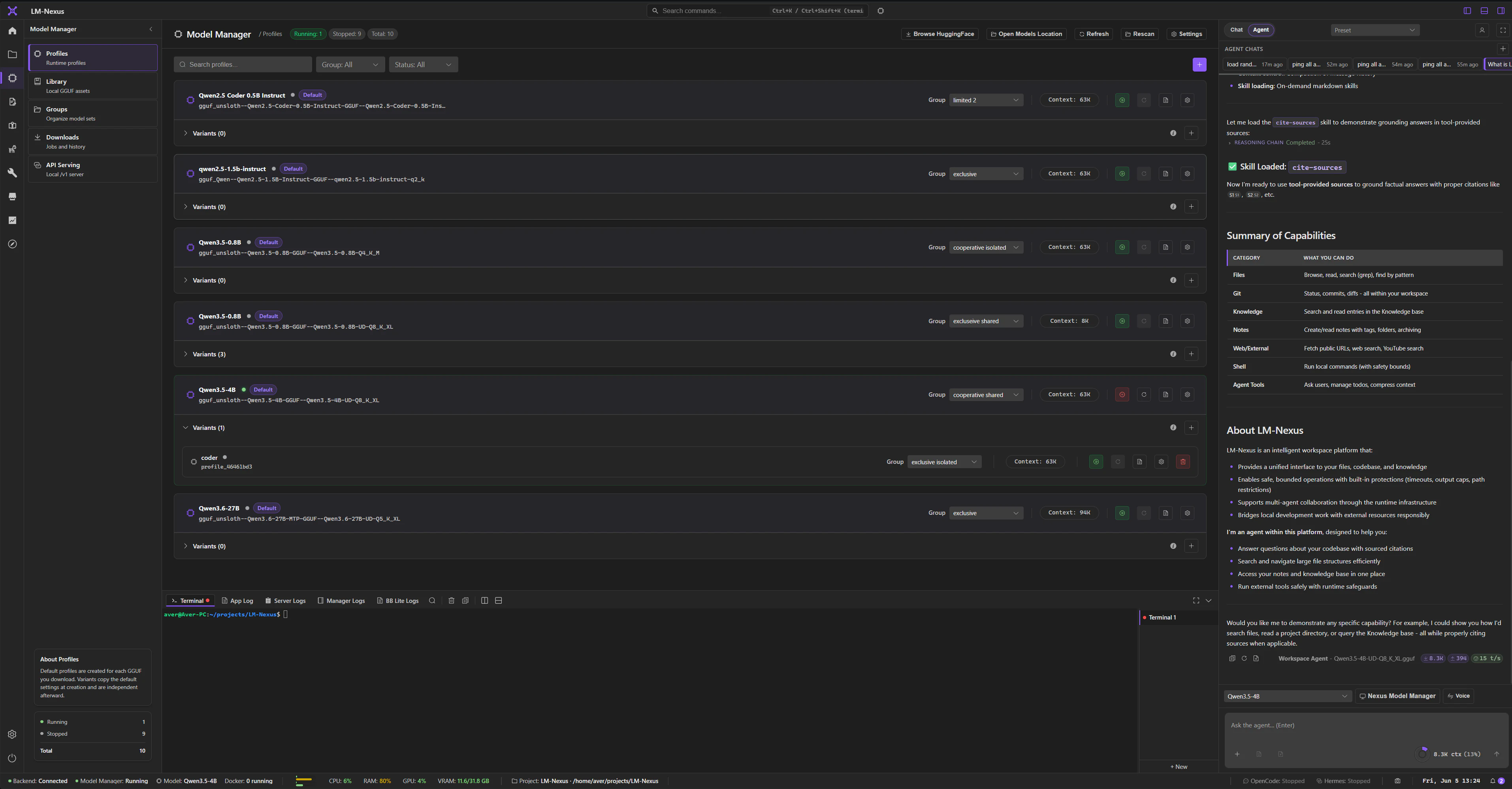Click the search profiles input field

point(243,64)
